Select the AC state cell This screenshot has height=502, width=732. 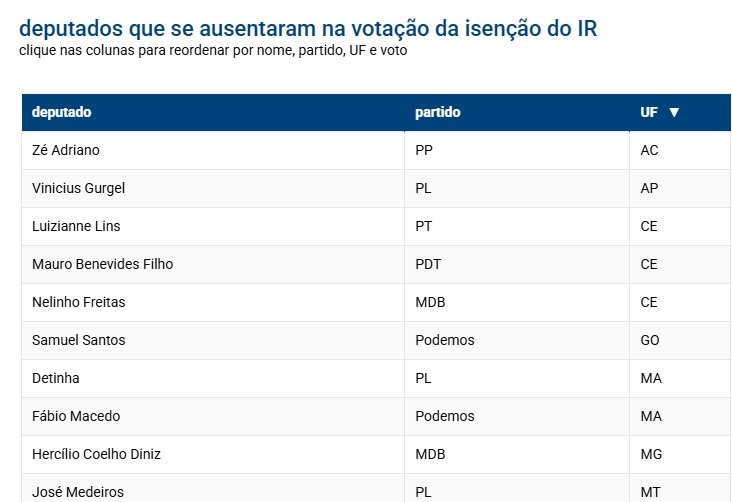pos(649,150)
